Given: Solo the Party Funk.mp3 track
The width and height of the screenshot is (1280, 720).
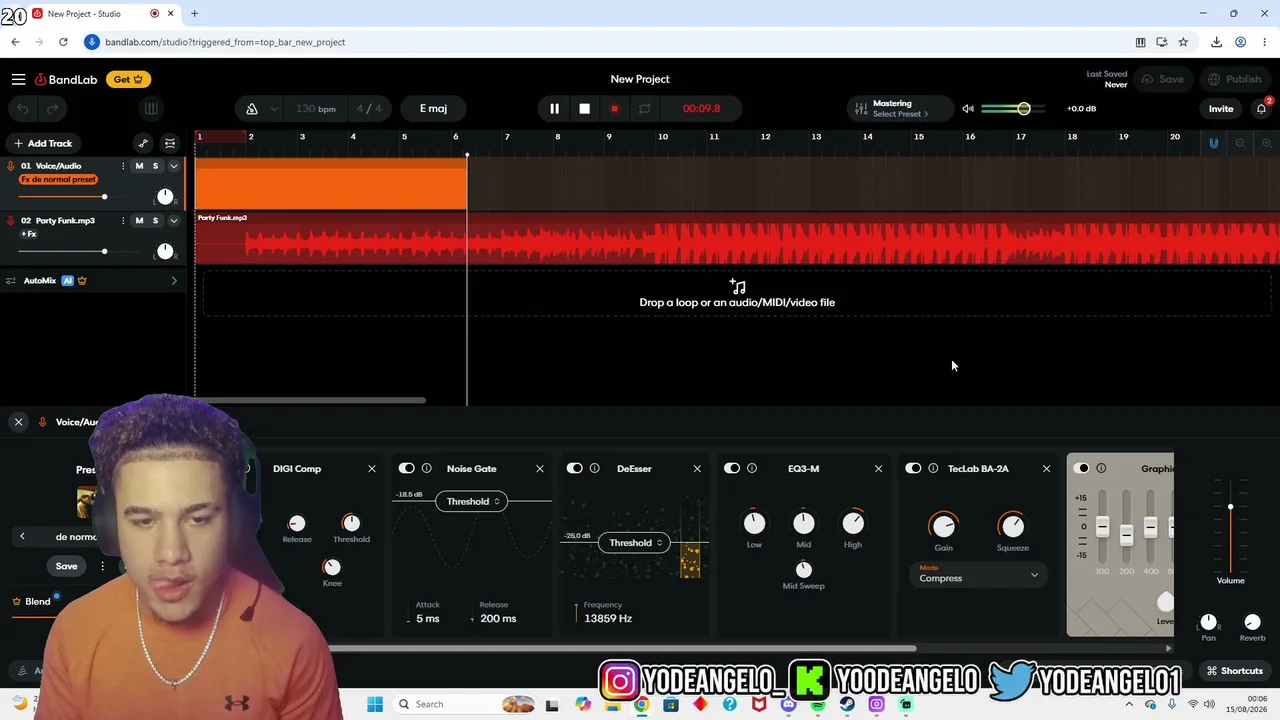Looking at the screenshot, I should [x=155, y=220].
